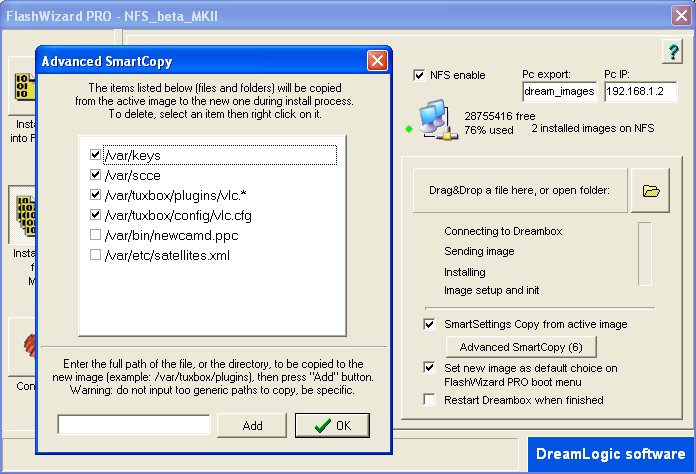
Task: Open the help question mark icon
Action: (x=672, y=51)
